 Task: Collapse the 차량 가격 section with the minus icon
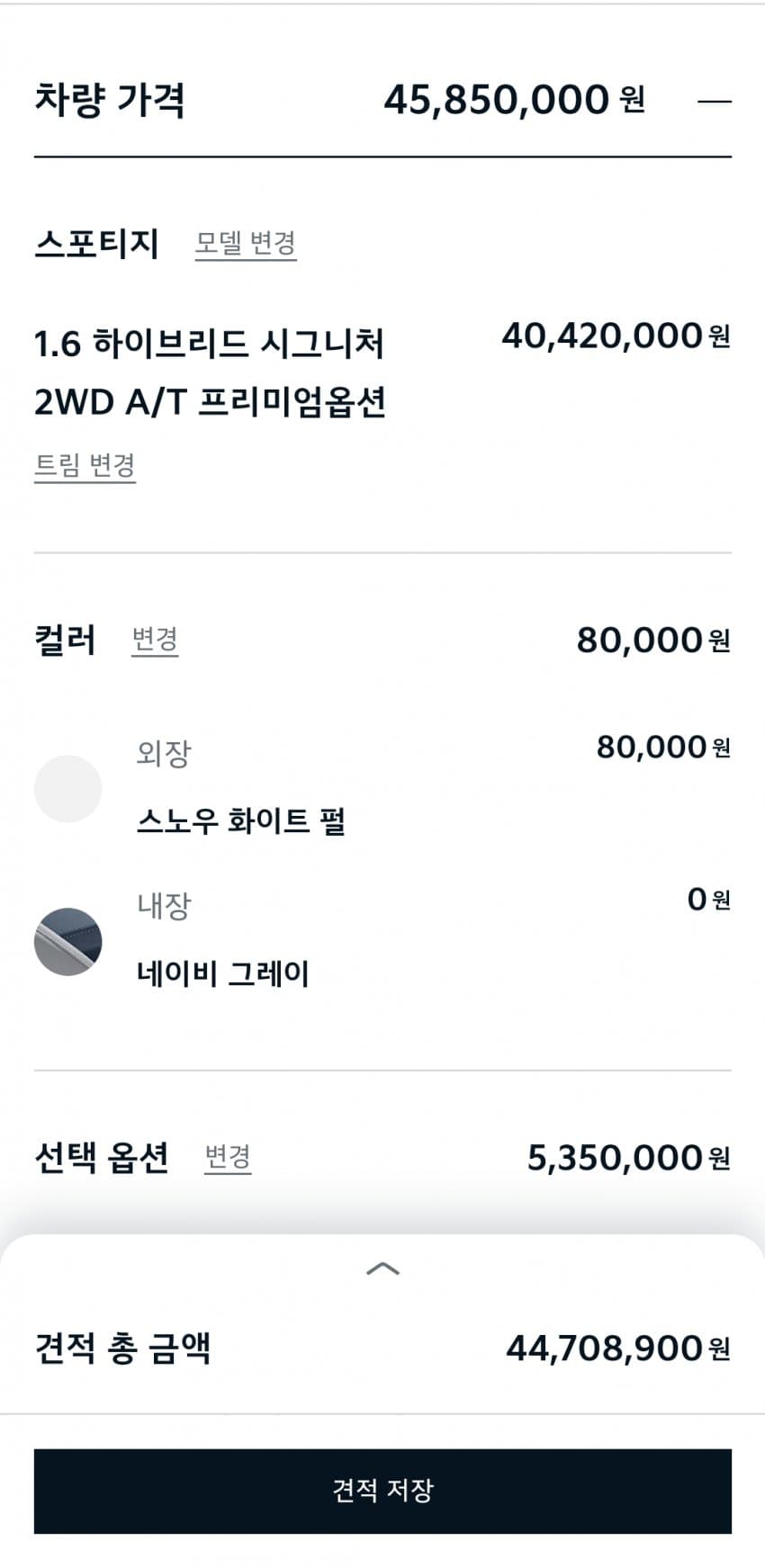(x=715, y=101)
